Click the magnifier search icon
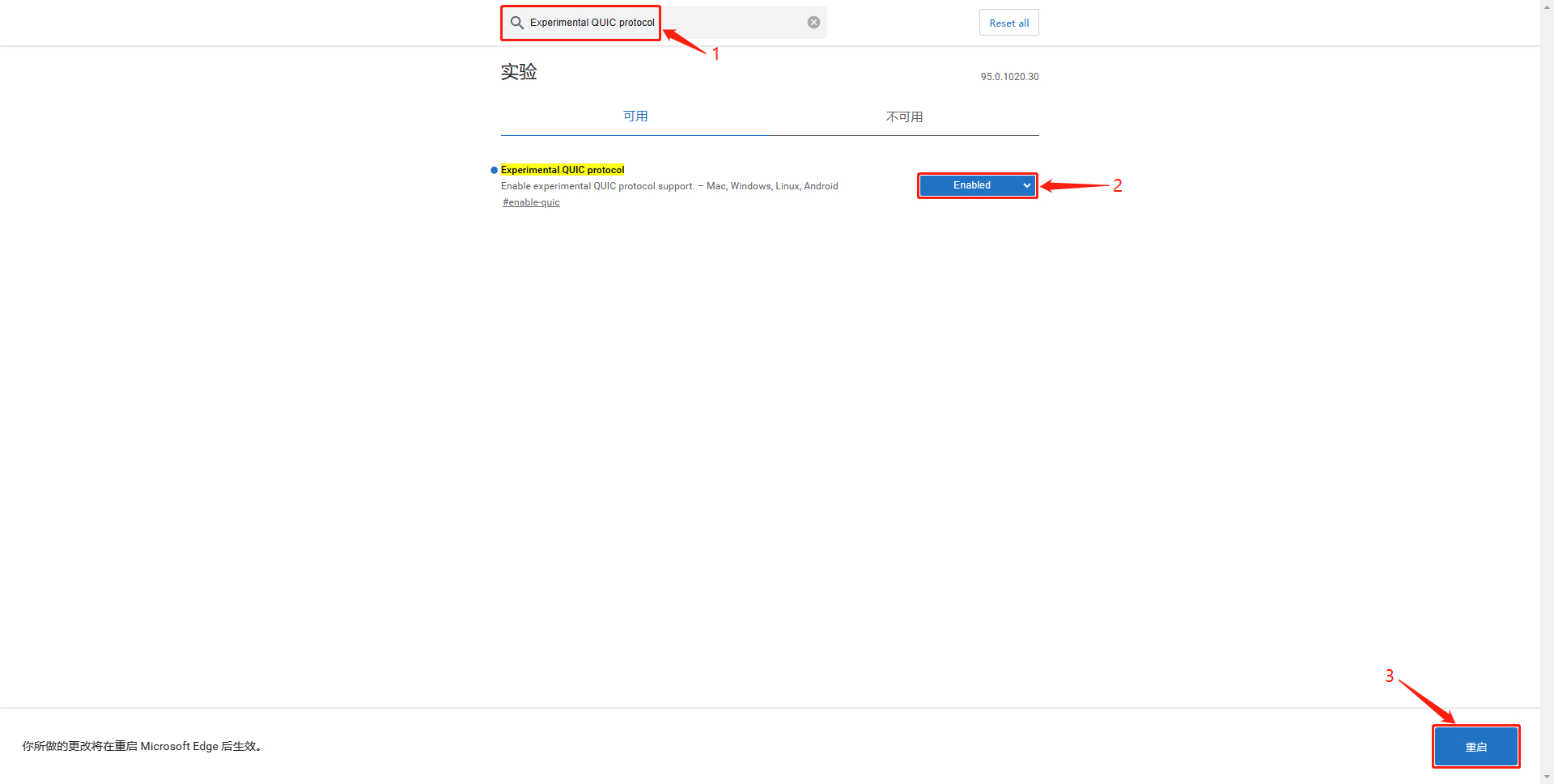 [516, 23]
